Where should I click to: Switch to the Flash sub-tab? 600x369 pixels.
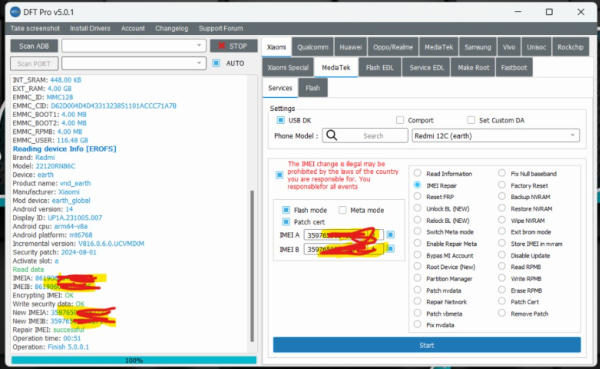(x=313, y=88)
